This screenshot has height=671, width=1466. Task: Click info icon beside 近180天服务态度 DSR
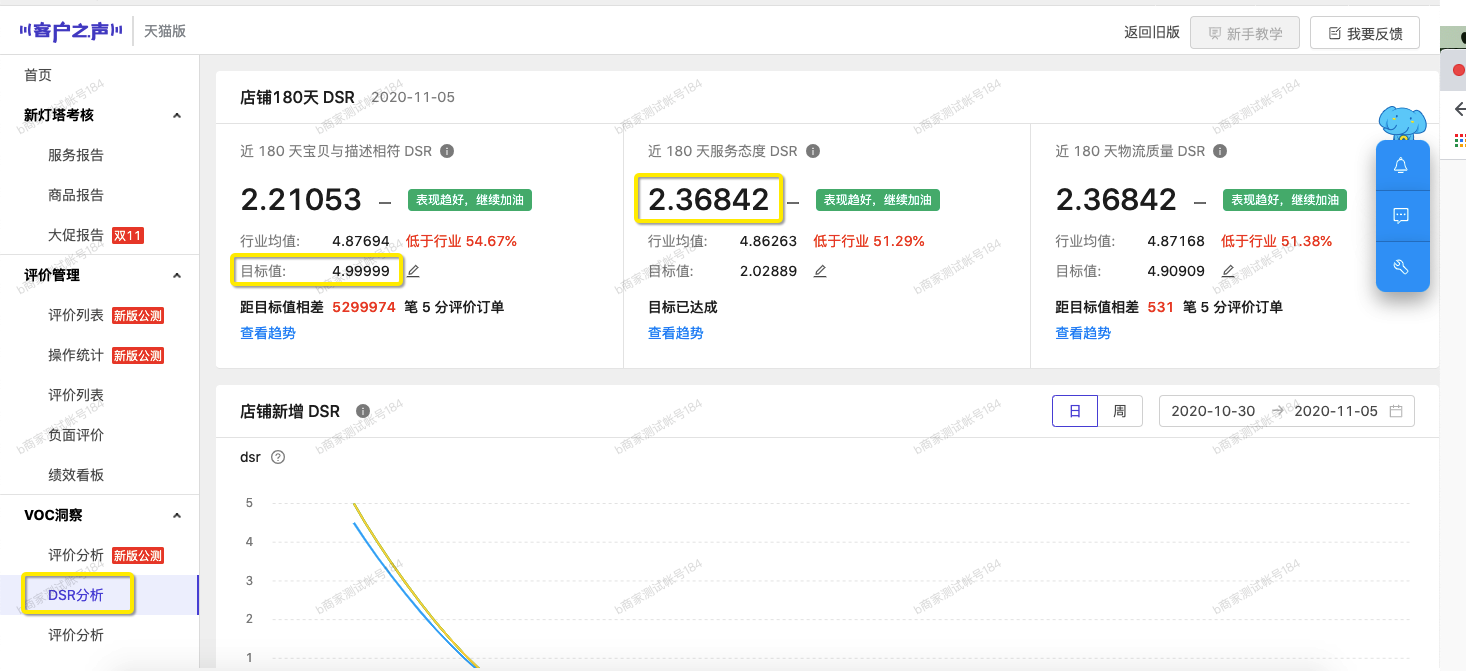point(813,151)
